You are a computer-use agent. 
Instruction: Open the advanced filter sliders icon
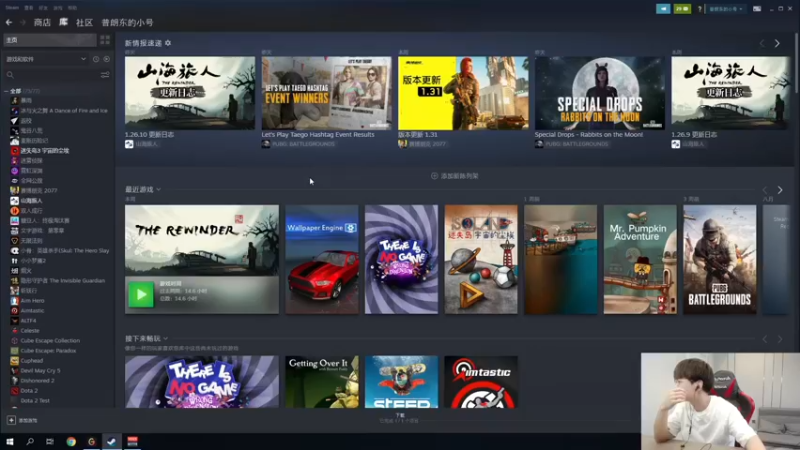pos(105,75)
